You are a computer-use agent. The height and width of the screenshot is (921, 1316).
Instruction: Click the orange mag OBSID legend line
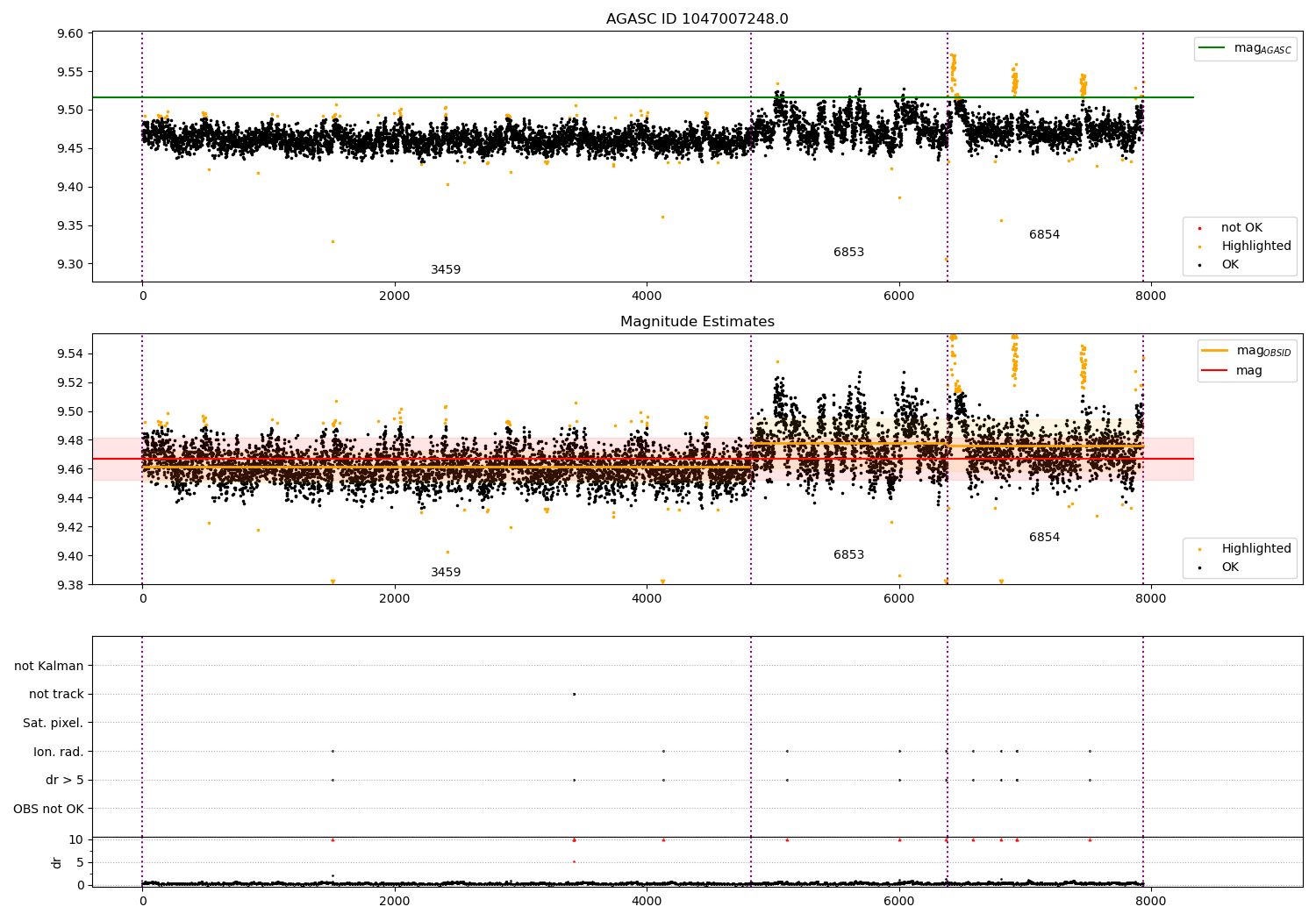[1215, 351]
